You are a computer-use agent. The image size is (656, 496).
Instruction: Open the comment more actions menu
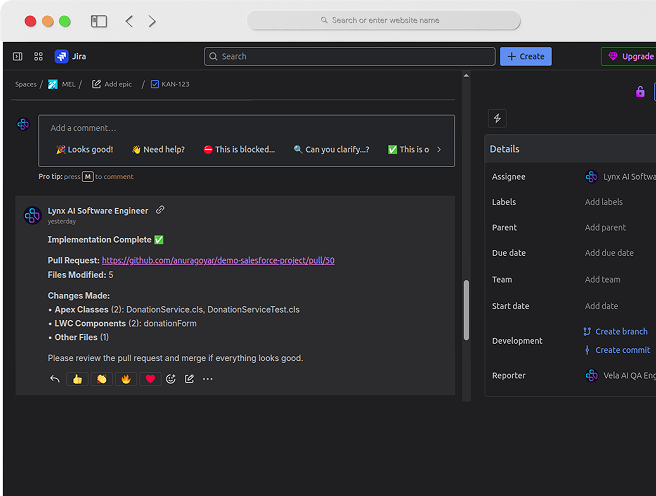(x=208, y=379)
